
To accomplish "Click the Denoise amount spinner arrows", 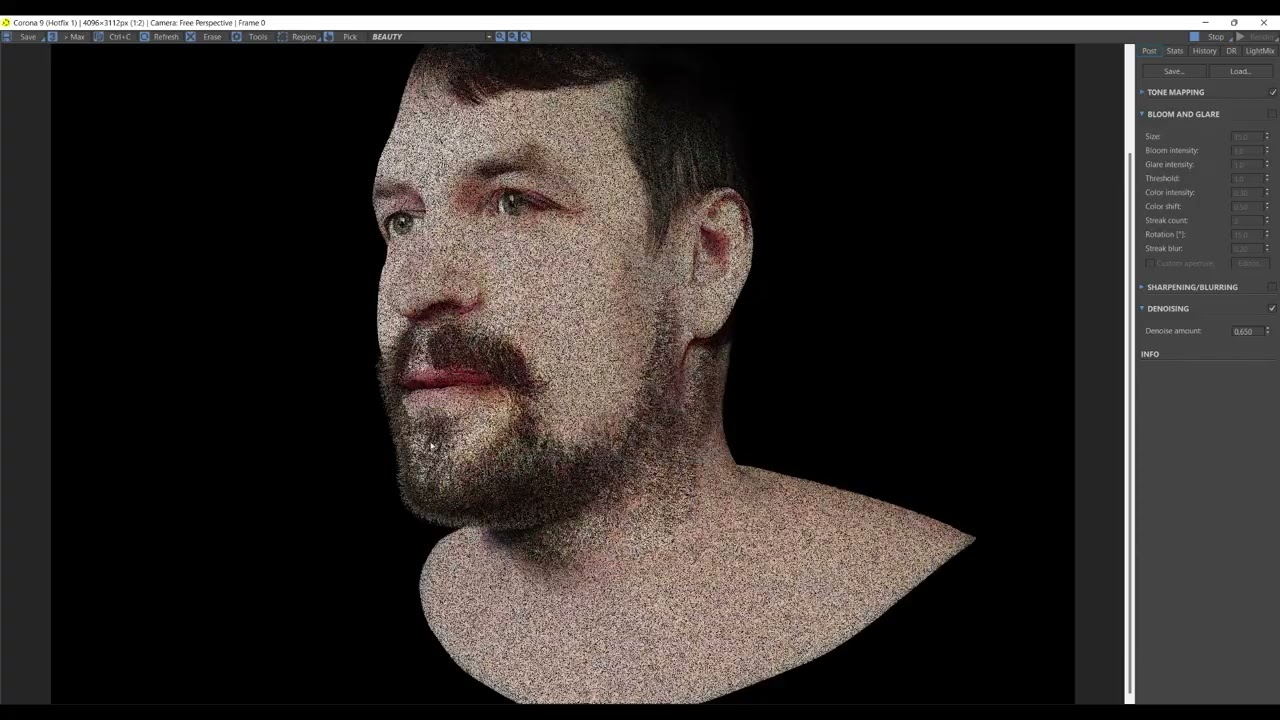I will tap(1267, 331).
